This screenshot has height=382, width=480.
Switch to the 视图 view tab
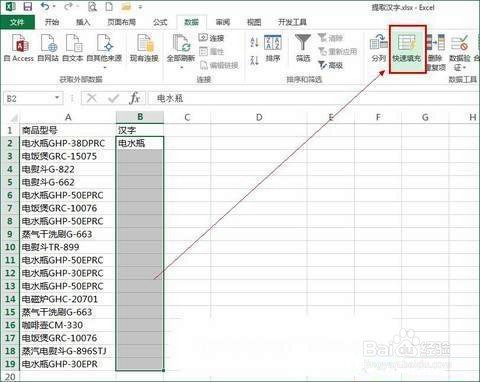(x=254, y=22)
